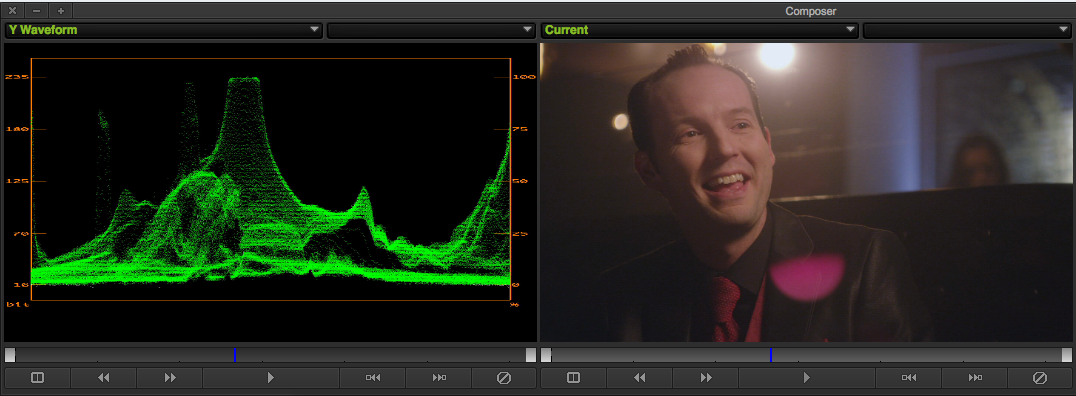The image size is (1076, 396).
Task: Click the blue position marker in right scrub bar
Action: click(x=771, y=355)
